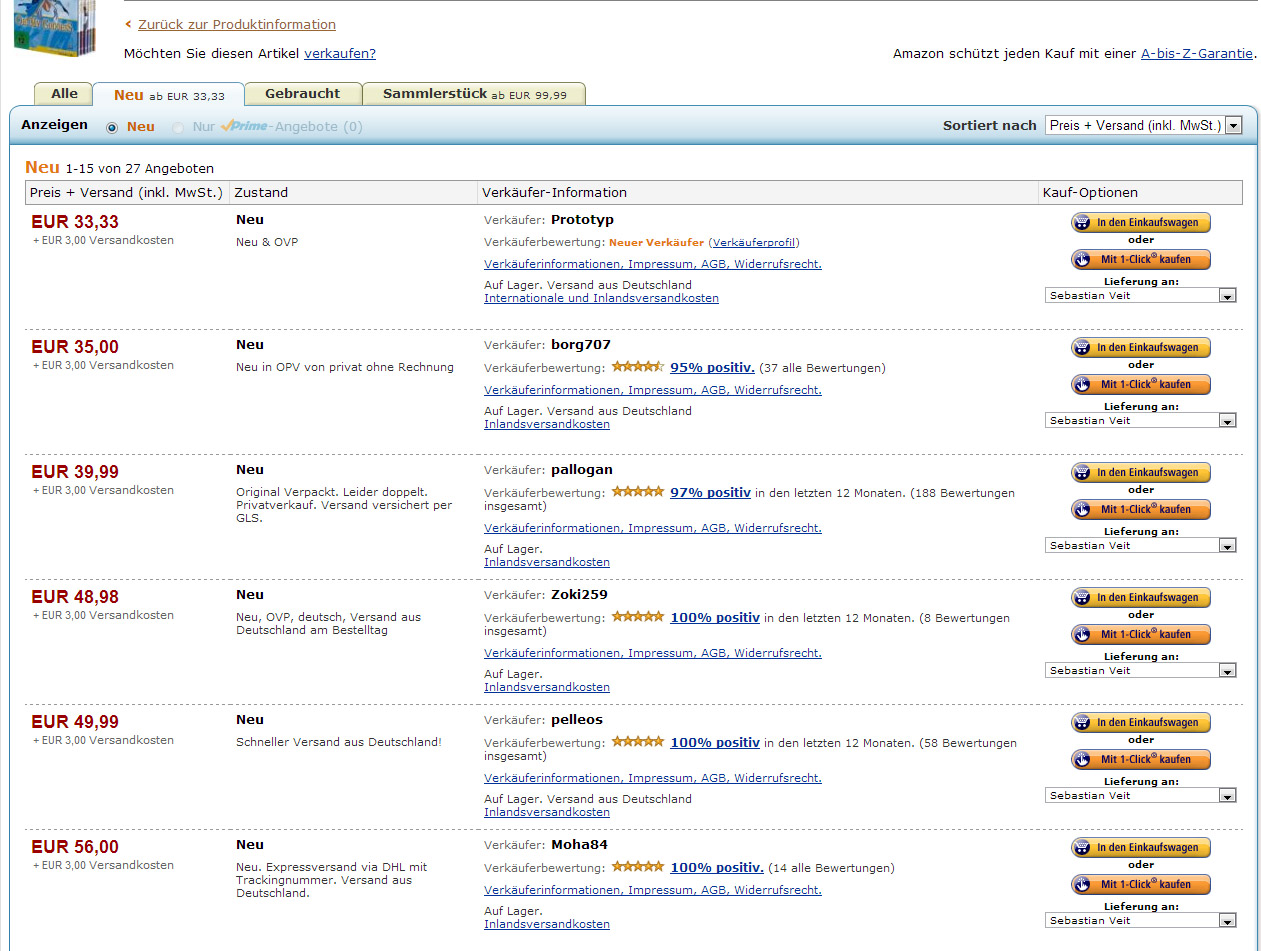Screen dimensions: 1261x951
Task: Buy pelleos's offer with 1-Click
Action: [x=1140, y=760]
